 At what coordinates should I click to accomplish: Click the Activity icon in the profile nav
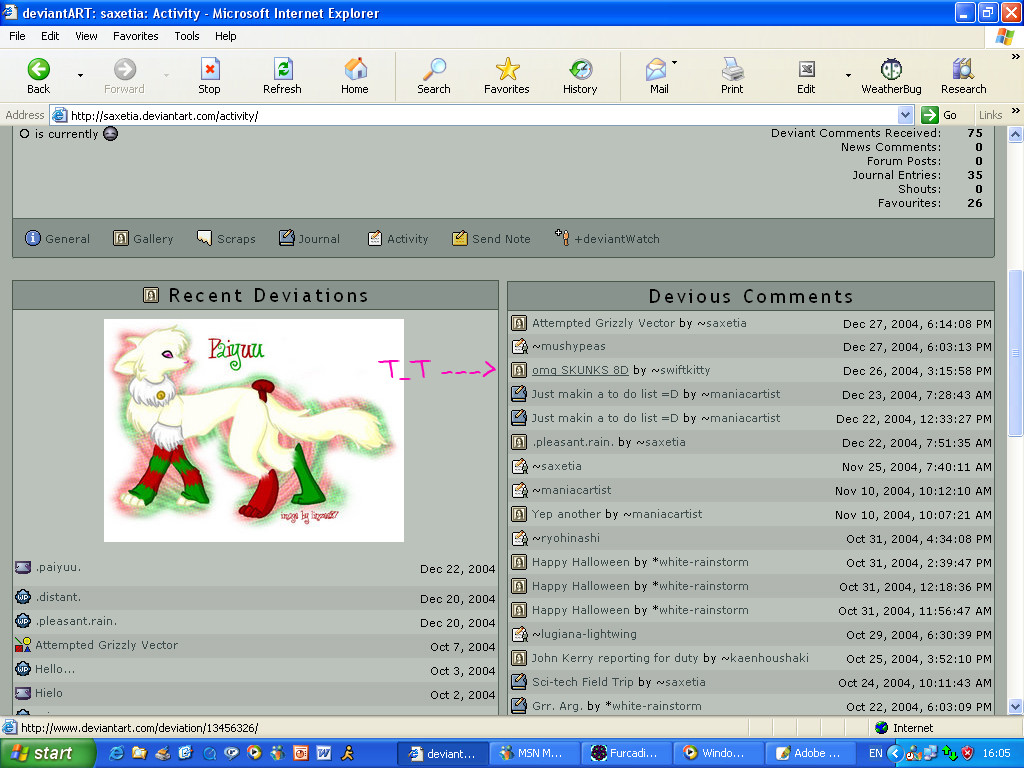pyautogui.click(x=374, y=238)
